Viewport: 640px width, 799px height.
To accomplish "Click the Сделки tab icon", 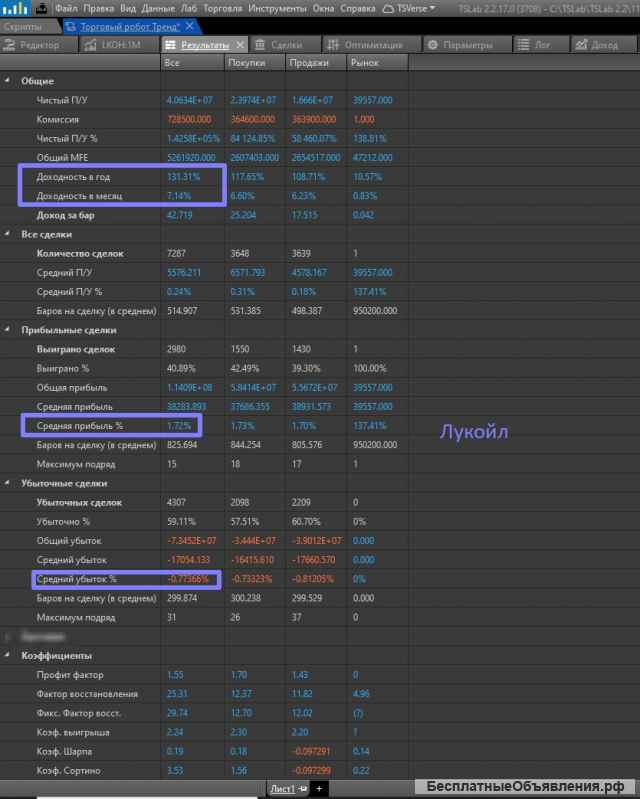I will click(x=260, y=45).
